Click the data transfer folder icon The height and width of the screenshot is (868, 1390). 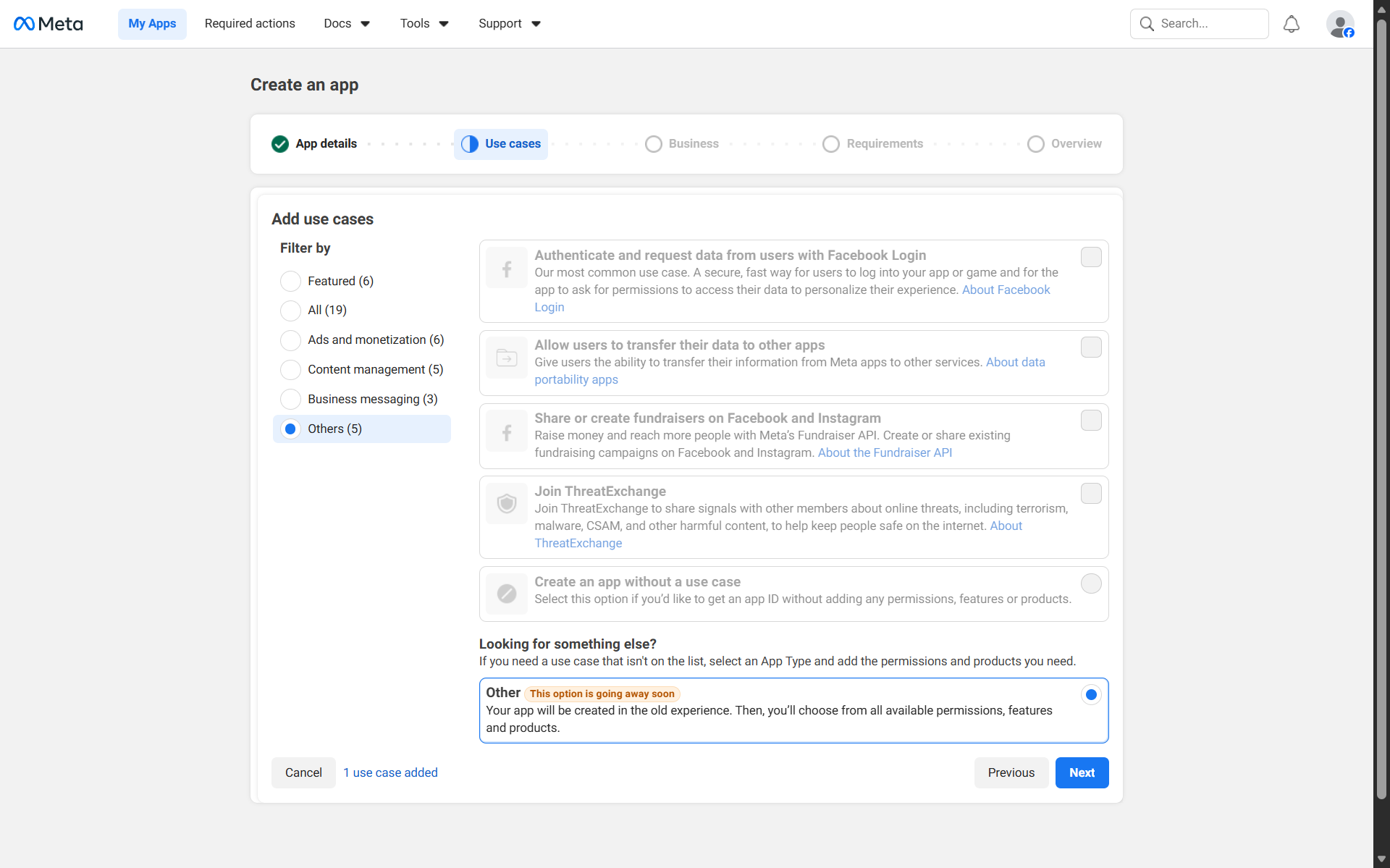point(507,358)
